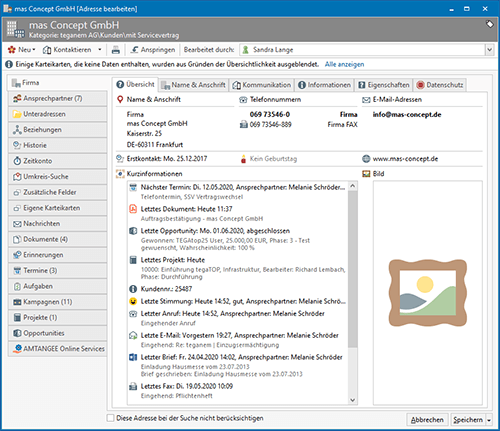Image resolution: width=500 pixels, height=431 pixels.
Task: Click the fax icon beside 069 73546-889
Action: click(x=244, y=125)
